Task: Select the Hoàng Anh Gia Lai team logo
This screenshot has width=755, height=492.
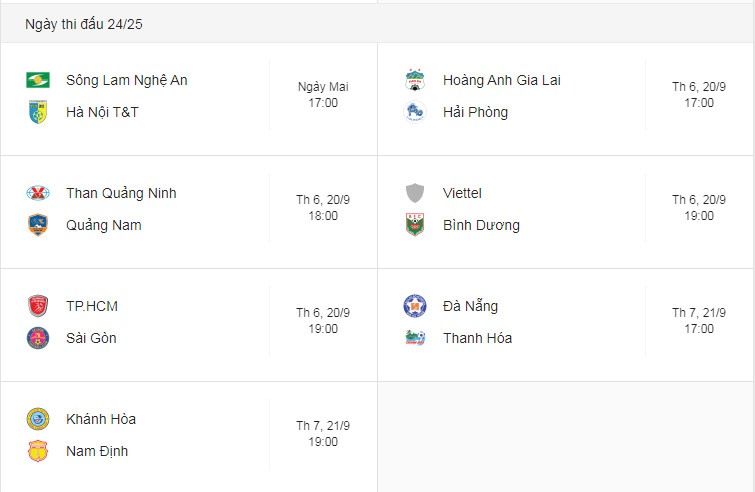Action: (415, 80)
